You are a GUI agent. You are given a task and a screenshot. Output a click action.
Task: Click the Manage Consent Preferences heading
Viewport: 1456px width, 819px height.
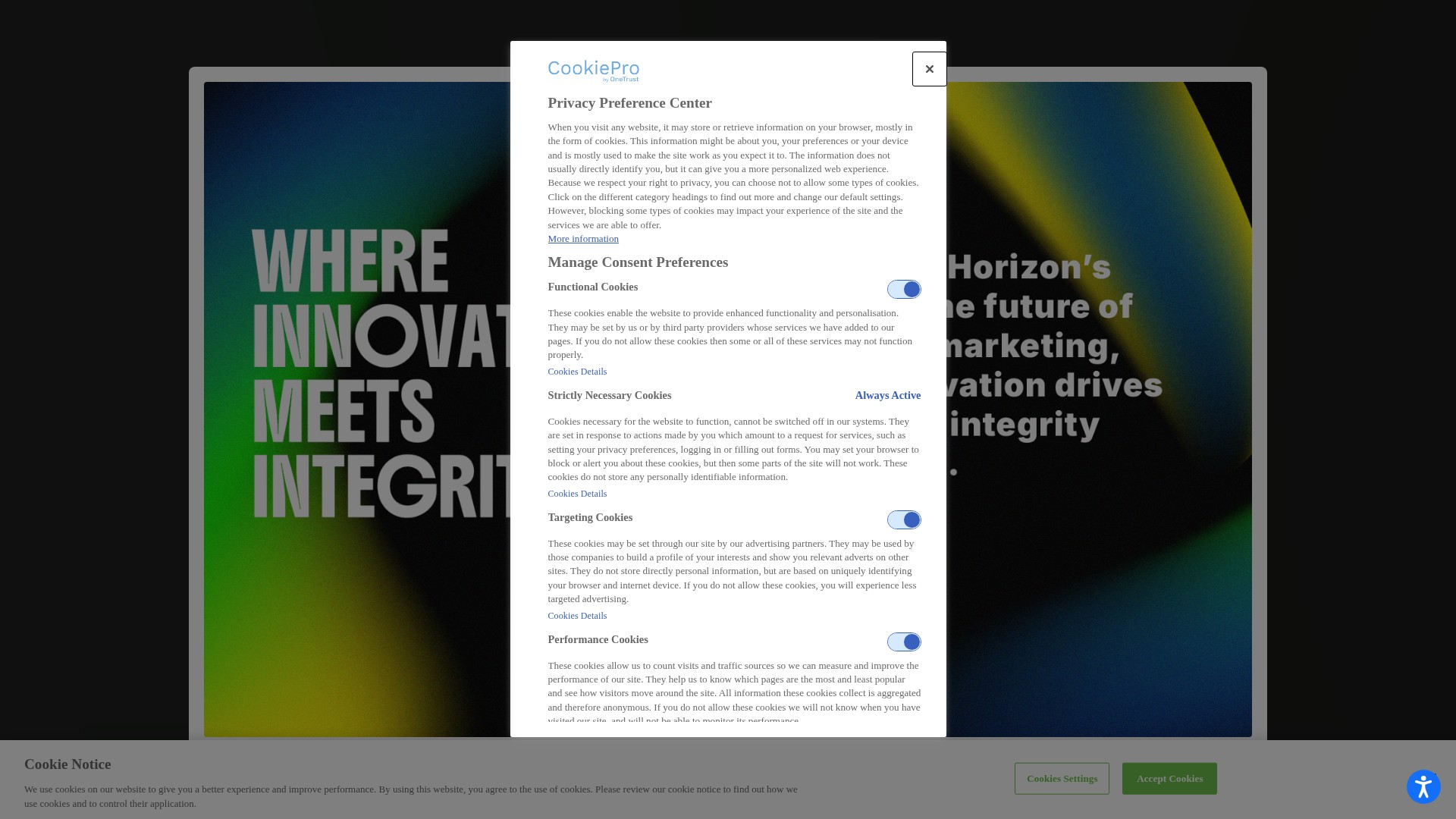pyautogui.click(x=638, y=262)
